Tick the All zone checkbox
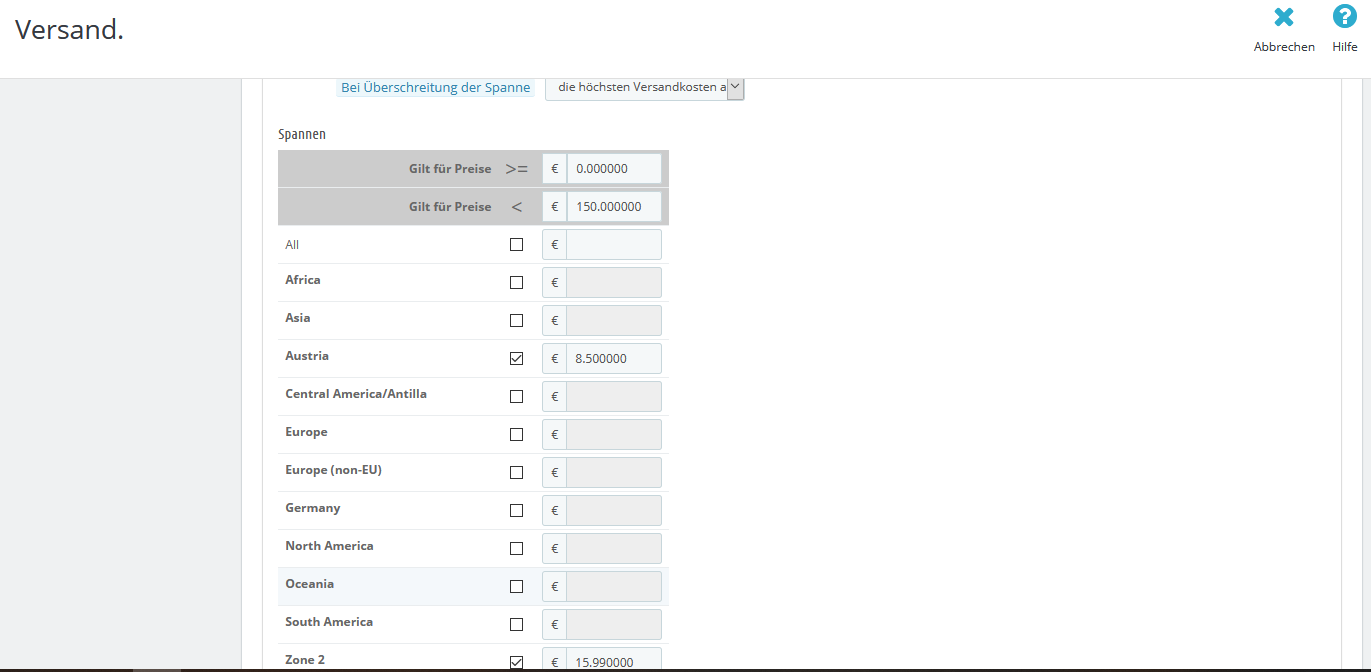The height and width of the screenshot is (672, 1371). pyautogui.click(x=516, y=244)
